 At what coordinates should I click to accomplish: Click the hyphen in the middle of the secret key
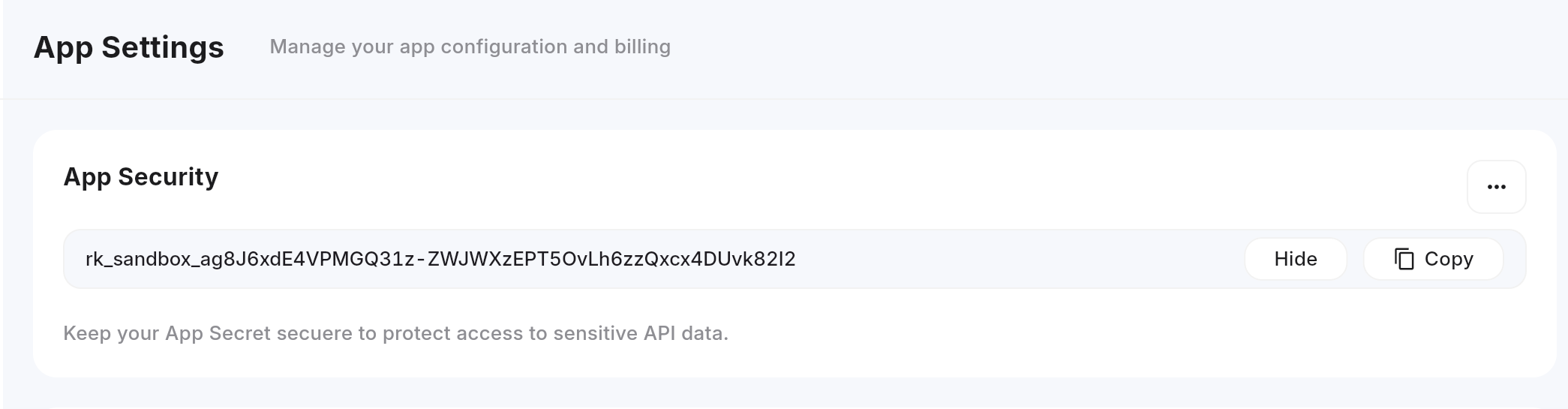(x=421, y=259)
